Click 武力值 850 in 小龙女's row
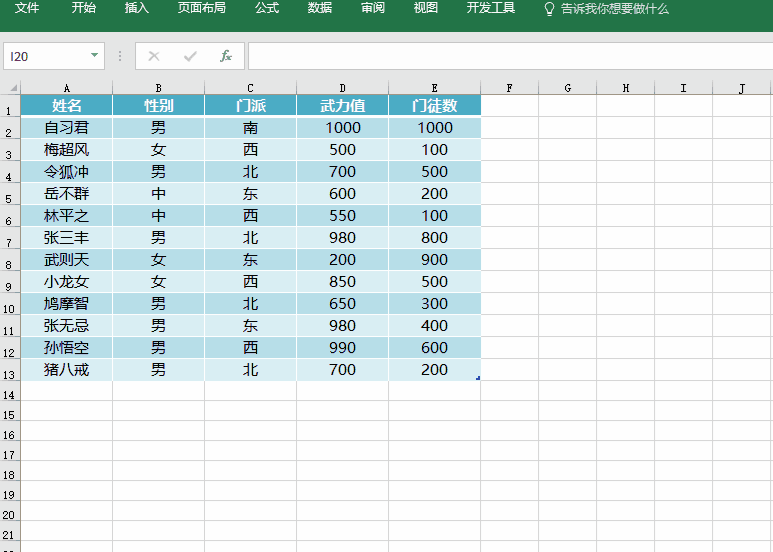 (342, 282)
